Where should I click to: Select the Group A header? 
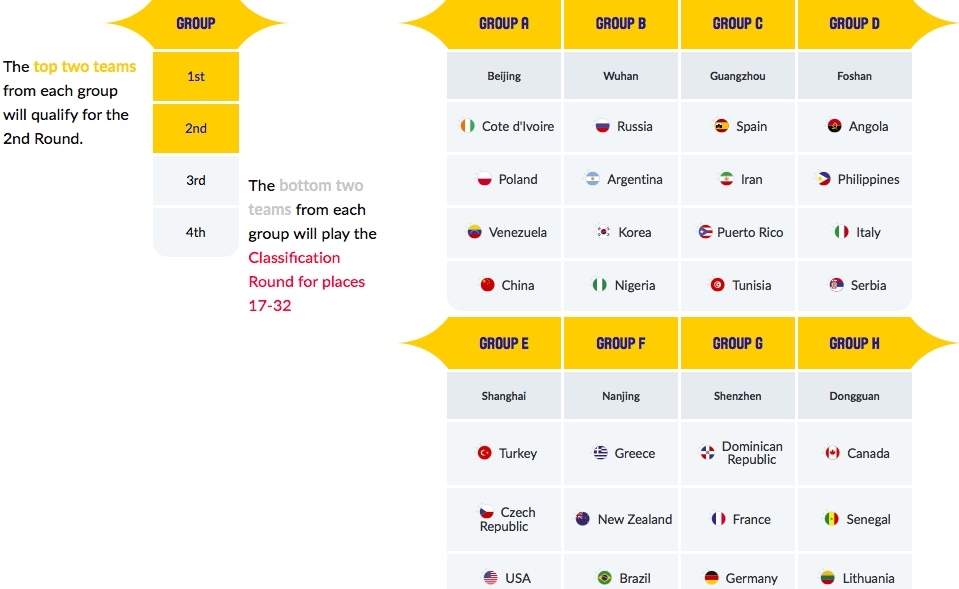tap(504, 24)
